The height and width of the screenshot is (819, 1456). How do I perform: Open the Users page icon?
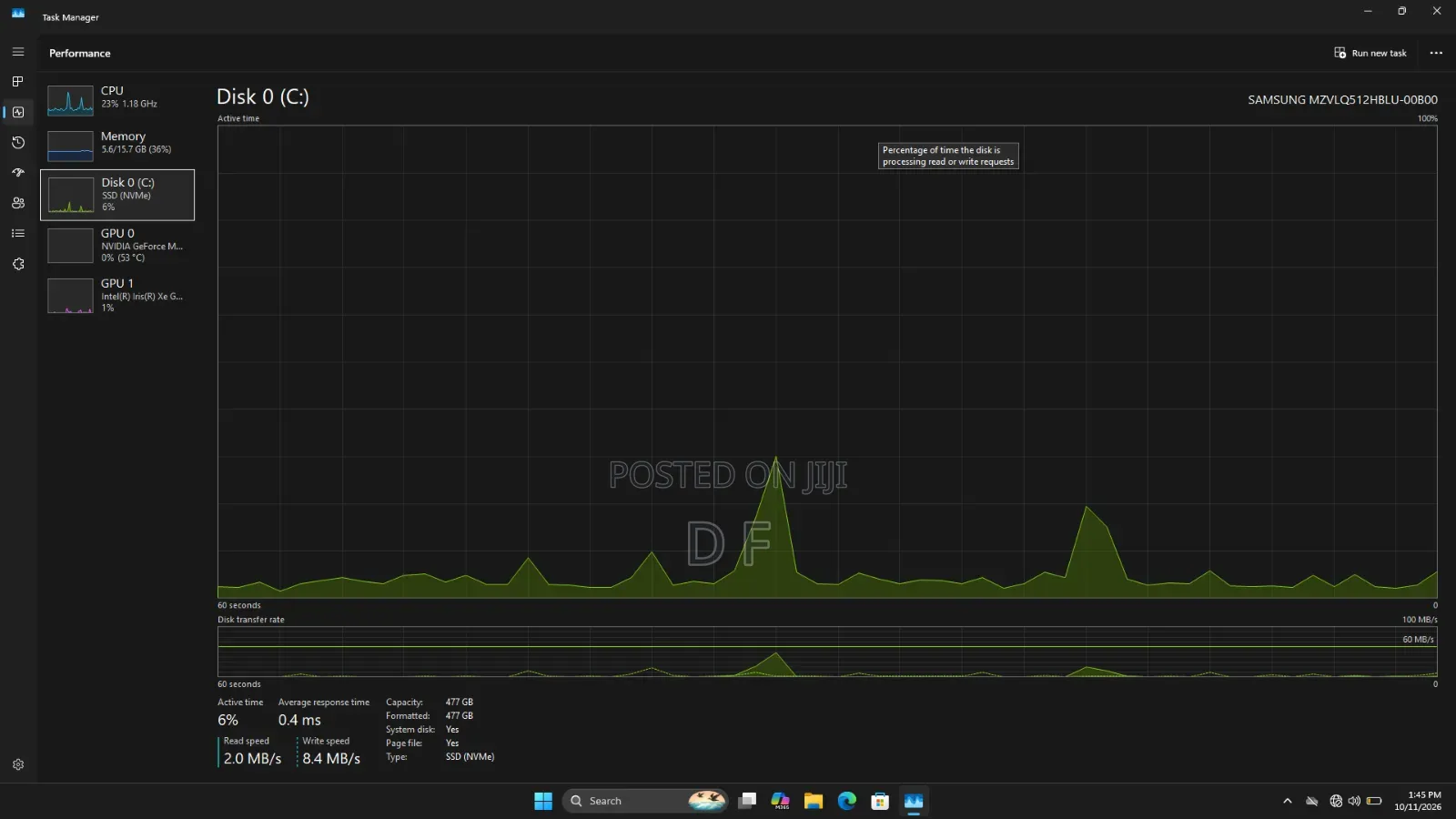(x=18, y=203)
